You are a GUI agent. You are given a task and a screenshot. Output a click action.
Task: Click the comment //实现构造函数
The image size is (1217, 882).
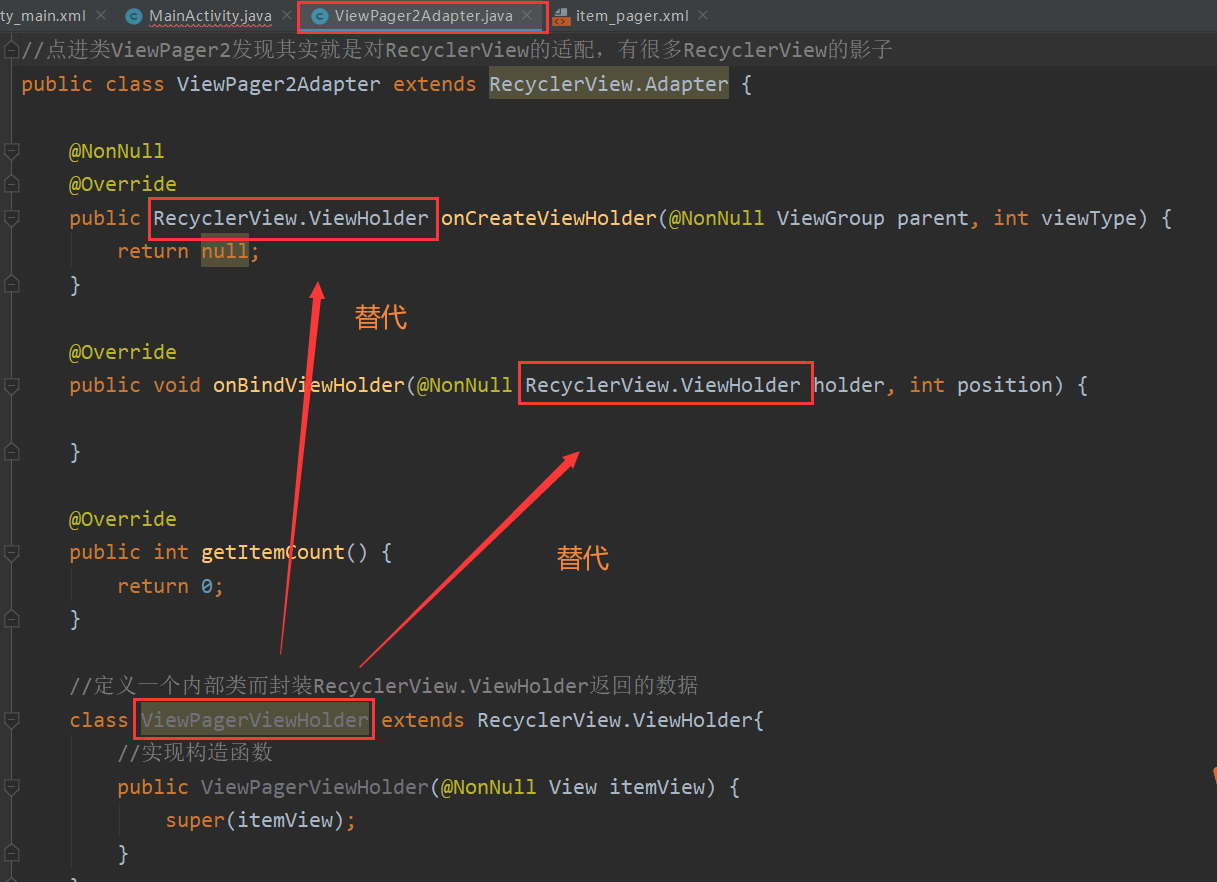click(x=195, y=753)
